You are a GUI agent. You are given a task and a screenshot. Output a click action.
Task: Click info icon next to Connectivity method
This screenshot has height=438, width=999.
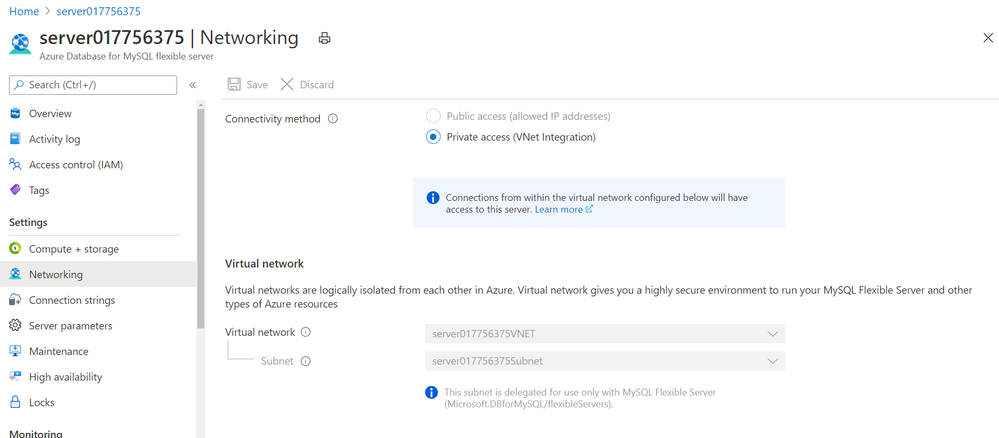pyautogui.click(x=333, y=119)
